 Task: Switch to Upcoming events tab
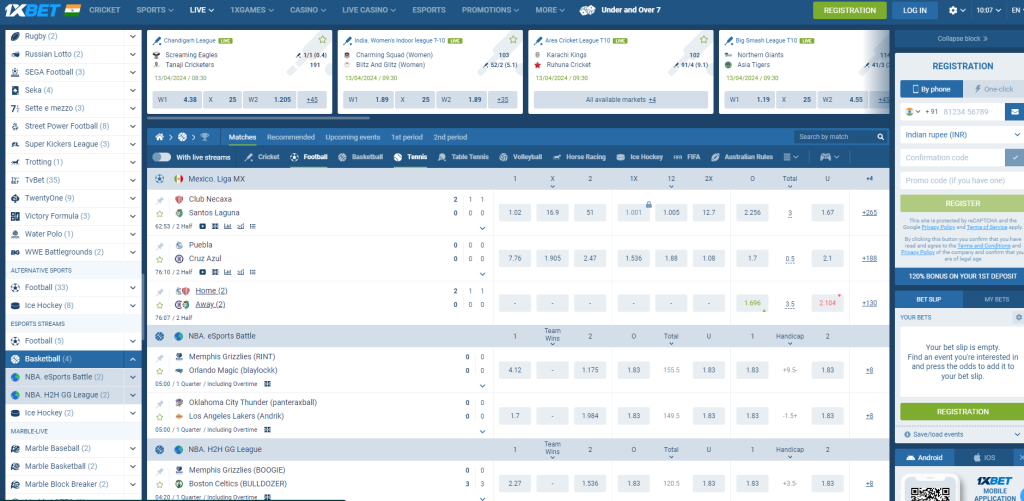pyautogui.click(x=353, y=138)
